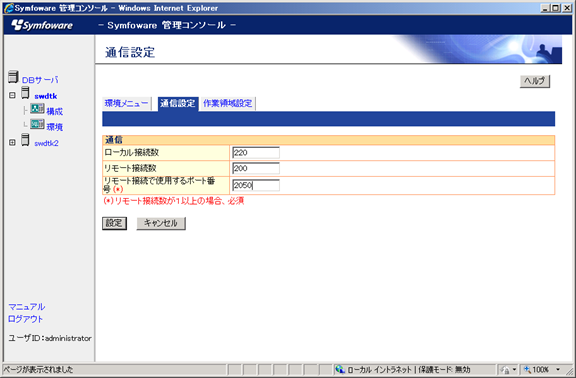Click the Internet Explorer title bar icon
576x378 pixels.
click(x=8, y=8)
